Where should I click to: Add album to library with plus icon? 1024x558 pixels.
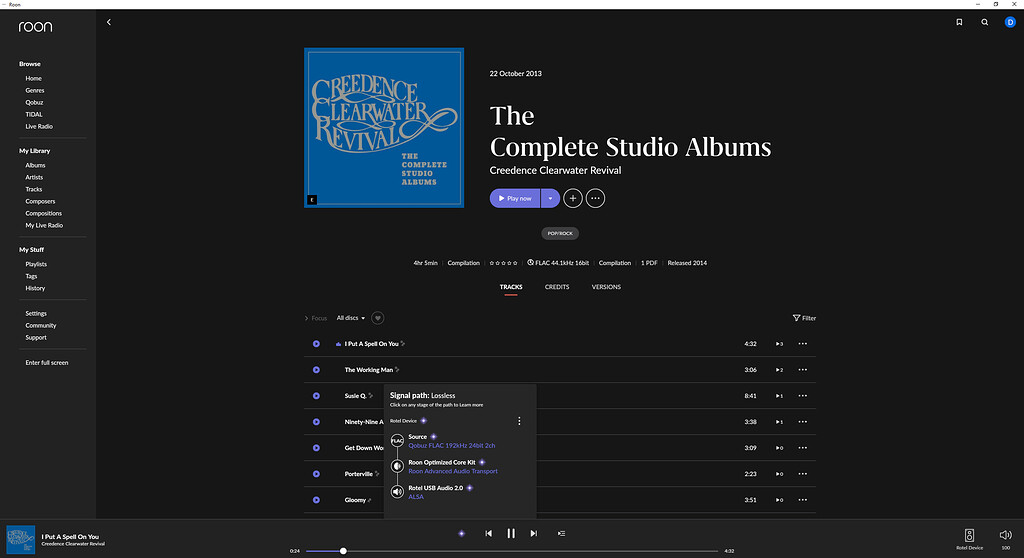pyautogui.click(x=573, y=198)
